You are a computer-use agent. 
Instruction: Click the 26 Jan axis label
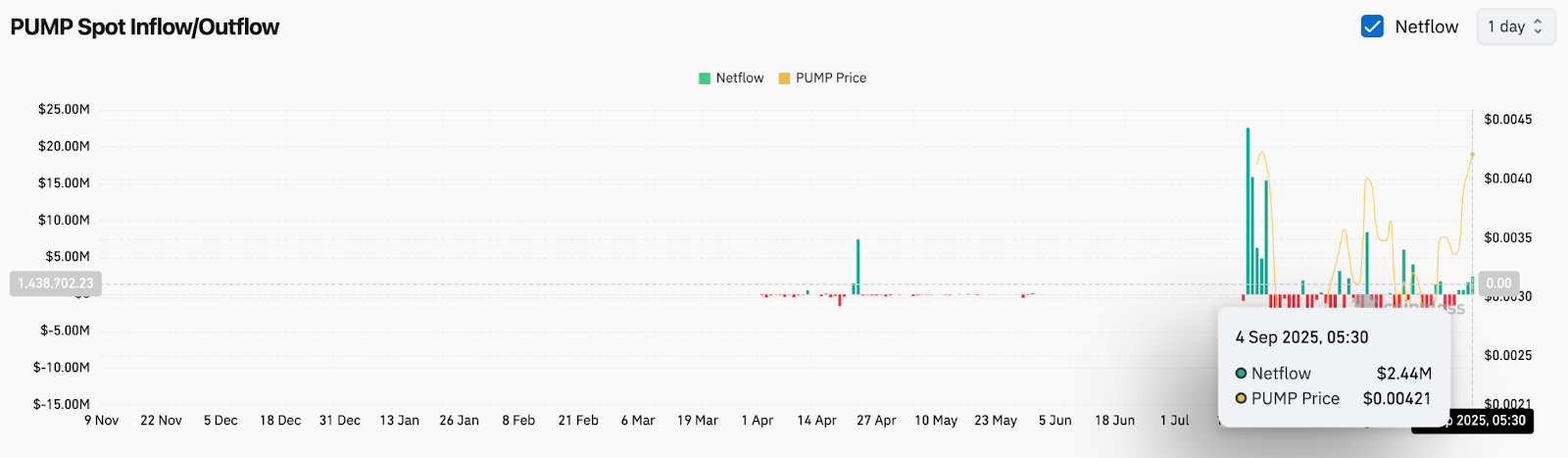pos(460,420)
